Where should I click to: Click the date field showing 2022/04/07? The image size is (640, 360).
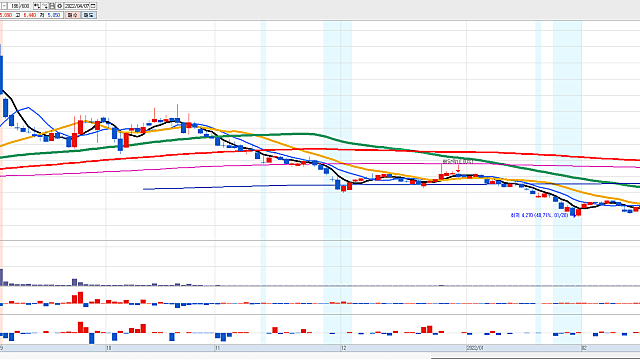tap(77, 6)
